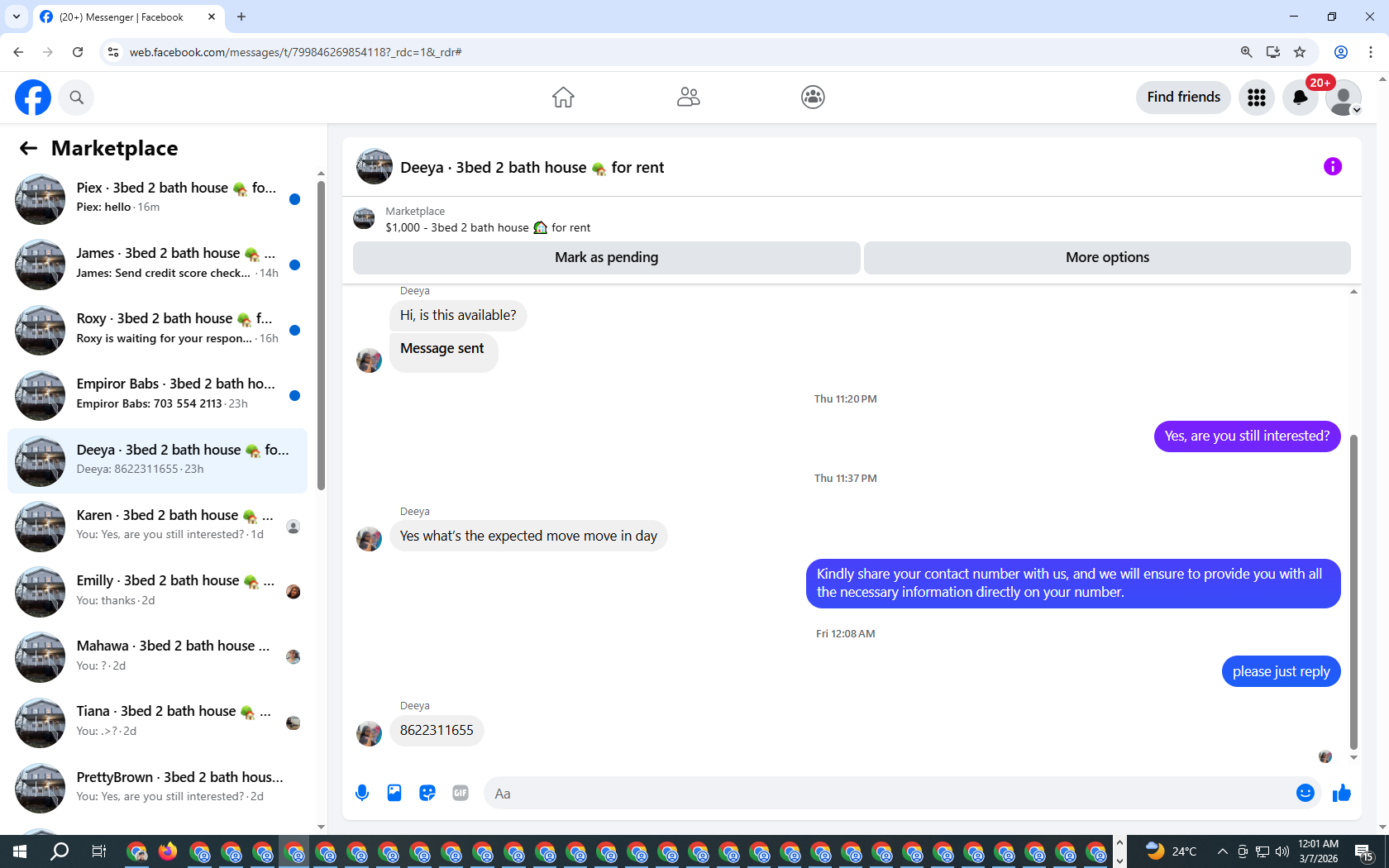The width and height of the screenshot is (1389, 868).
Task: Click Mark as pending button
Action: pyautogui.click(x=606, y=257)
